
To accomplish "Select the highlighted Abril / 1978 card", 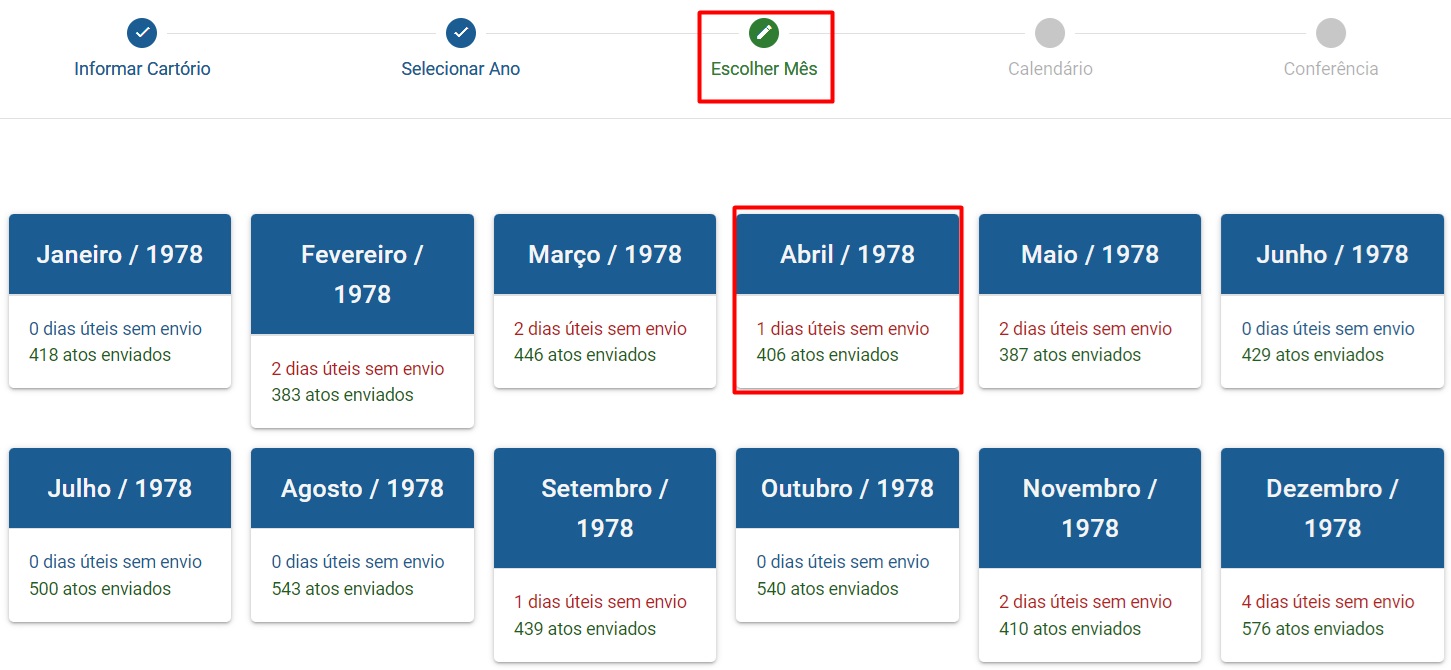I will point(847,301).
